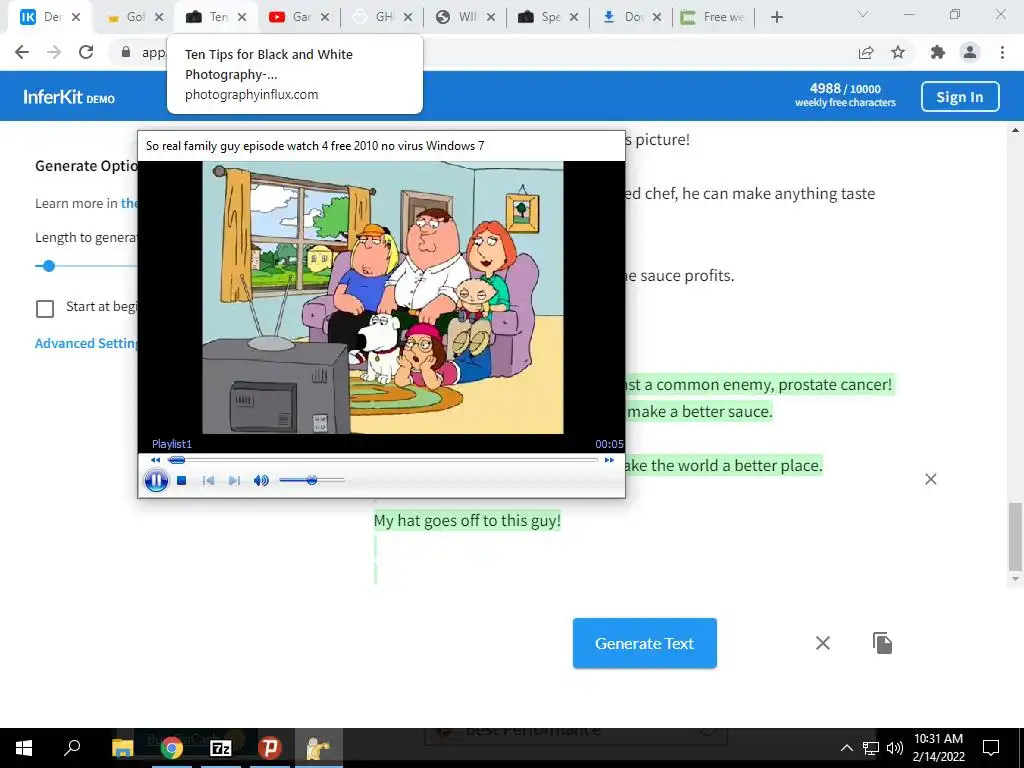Switch to the Download tab
The image size is (1024, 768).
pyautogui.click(x=623, y=18)
